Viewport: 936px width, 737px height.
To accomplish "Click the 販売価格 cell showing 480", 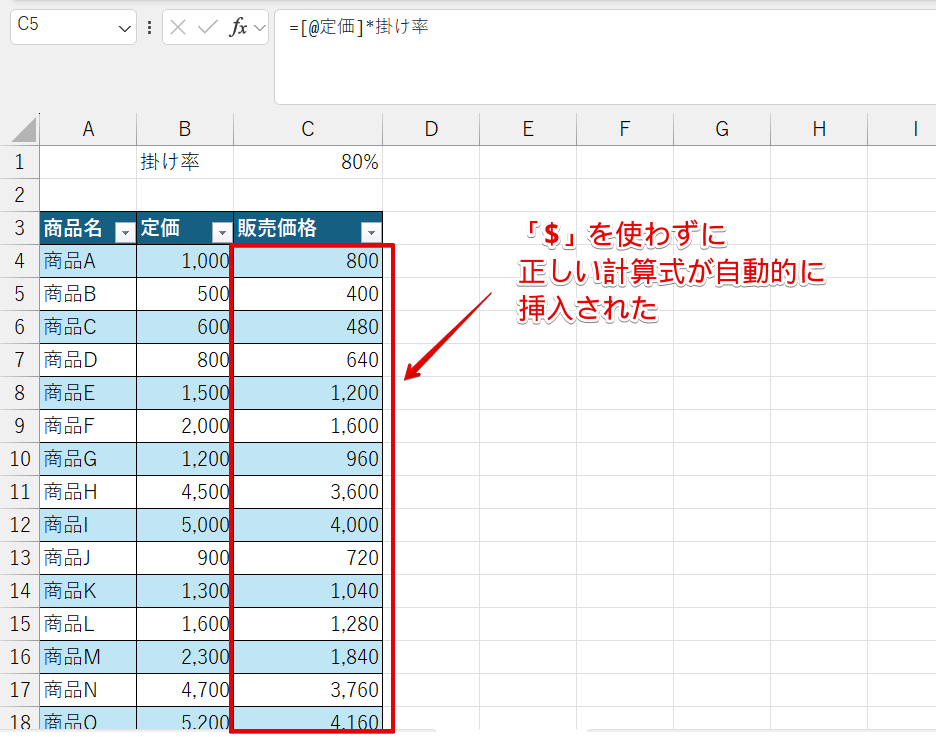I will coord(308,327).
